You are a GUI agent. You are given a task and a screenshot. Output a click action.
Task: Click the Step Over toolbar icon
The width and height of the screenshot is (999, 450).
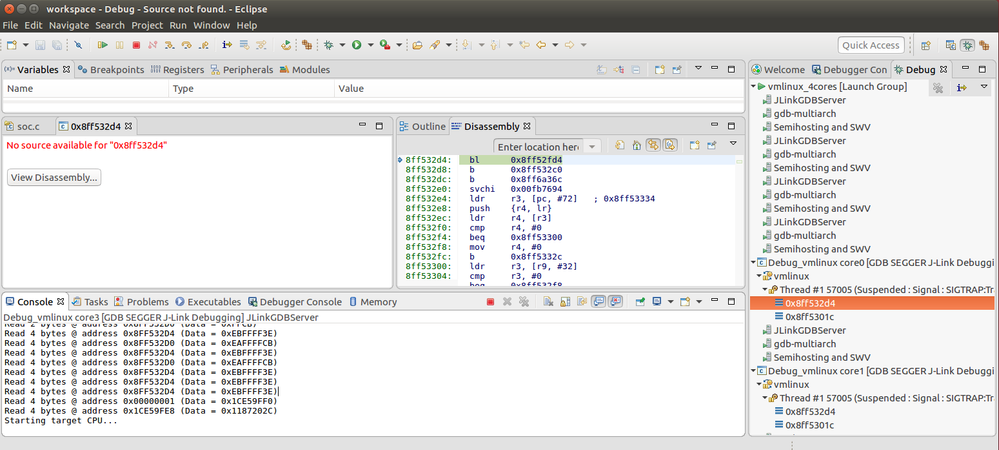(x=186, y=45)
